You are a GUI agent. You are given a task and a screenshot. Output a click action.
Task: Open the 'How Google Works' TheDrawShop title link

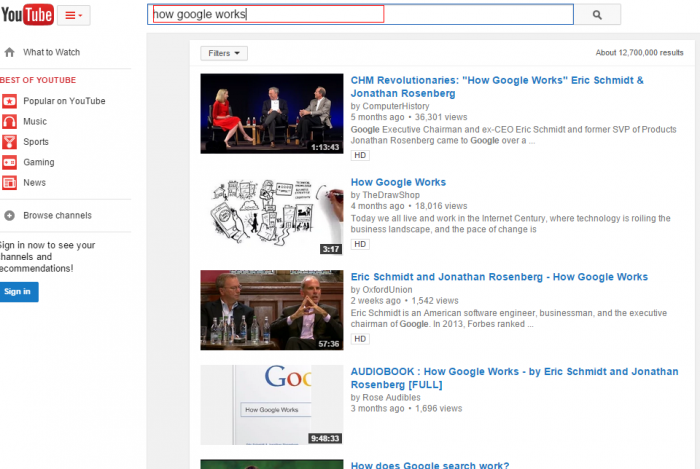click(398, 182)
